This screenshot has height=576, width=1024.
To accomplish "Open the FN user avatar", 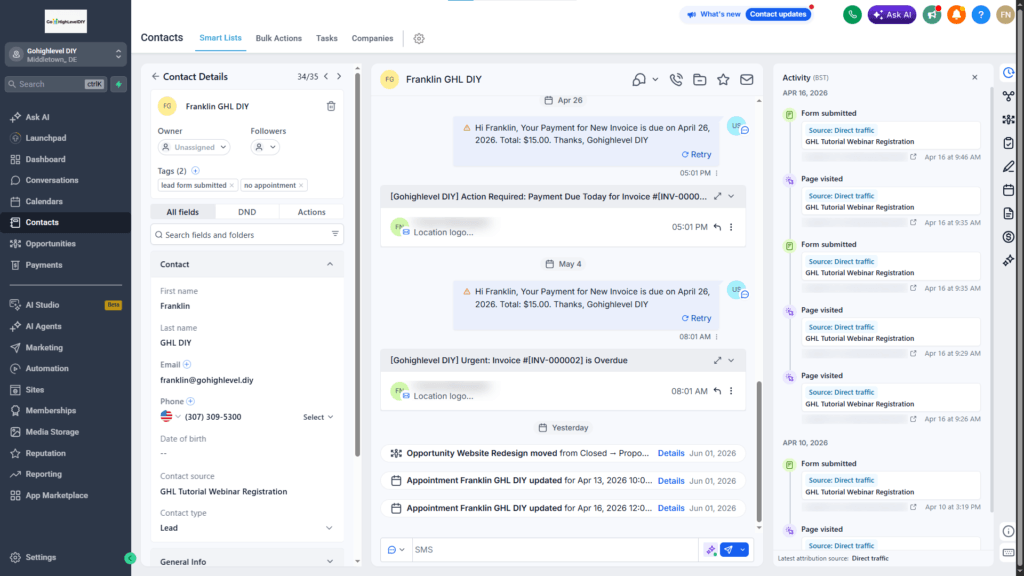I will coord(1005,14).
